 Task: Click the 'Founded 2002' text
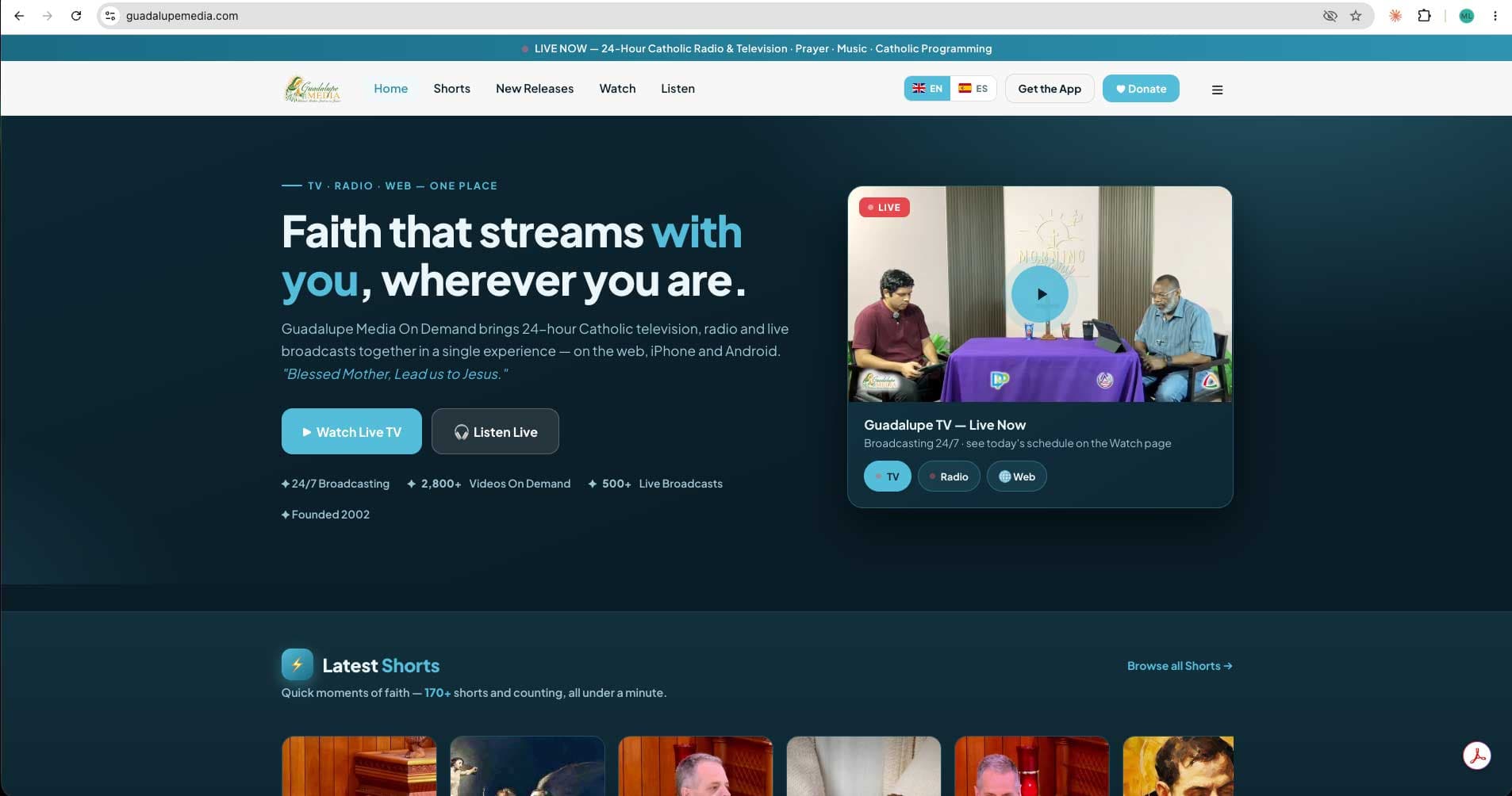click(x=325, y=515)
